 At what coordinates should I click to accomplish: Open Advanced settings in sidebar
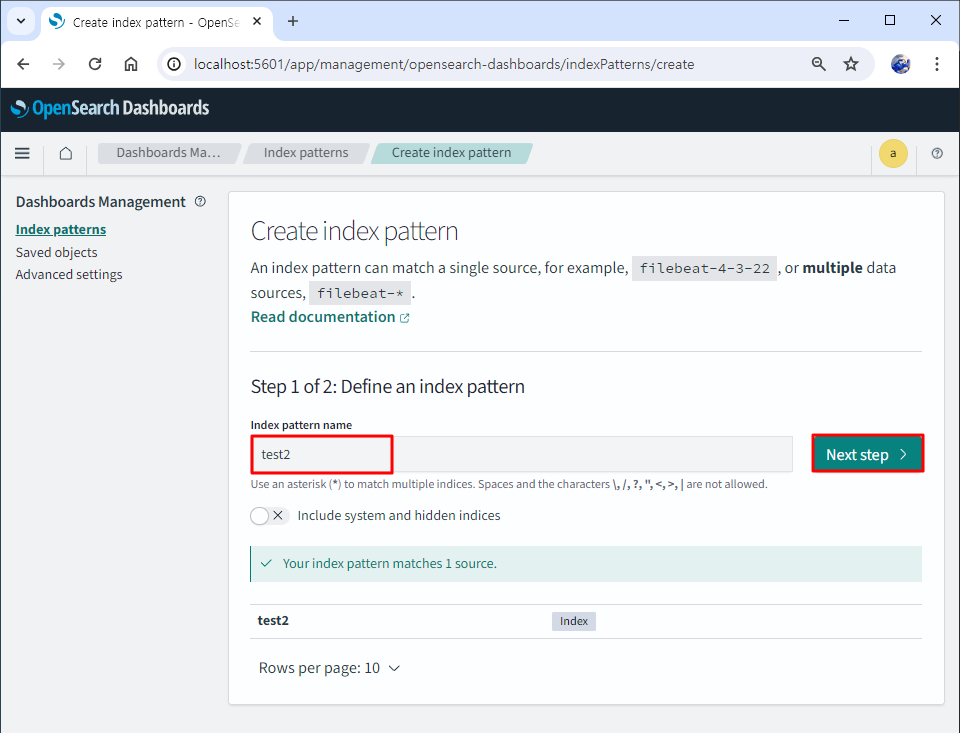69,274
